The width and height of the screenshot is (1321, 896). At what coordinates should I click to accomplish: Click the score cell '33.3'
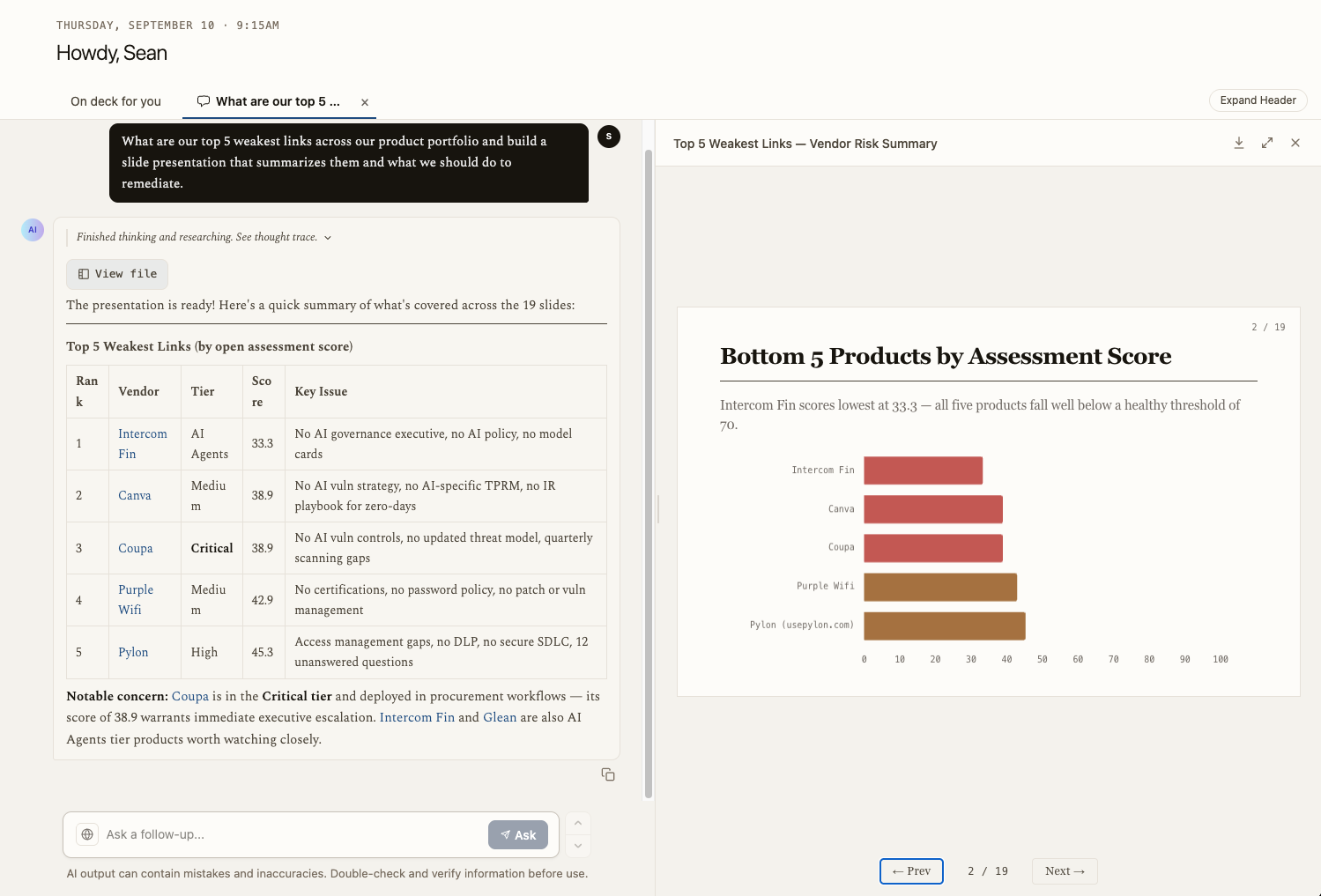click(263, 444)
